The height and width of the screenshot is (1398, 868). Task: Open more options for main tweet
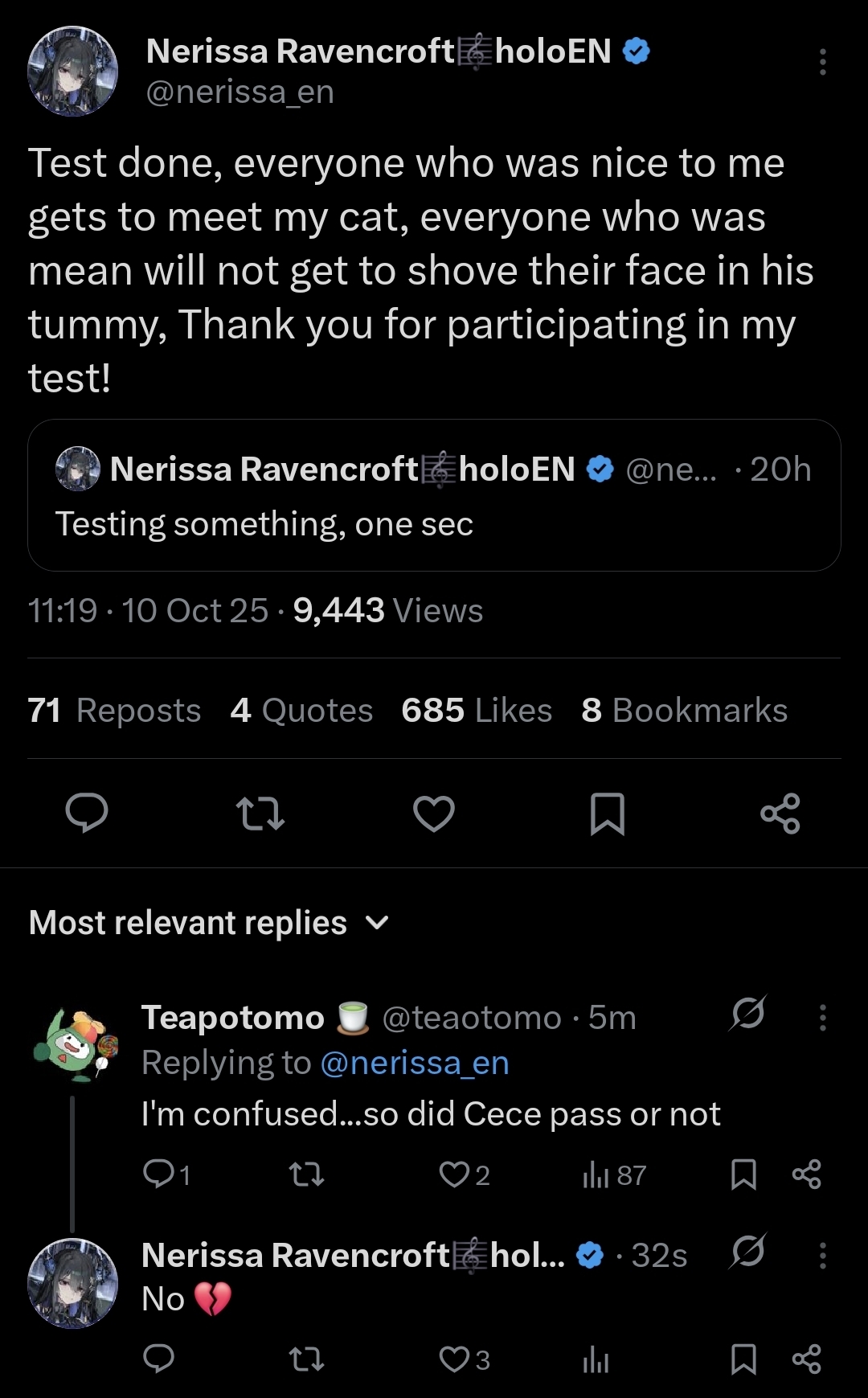tap(822, 62)
